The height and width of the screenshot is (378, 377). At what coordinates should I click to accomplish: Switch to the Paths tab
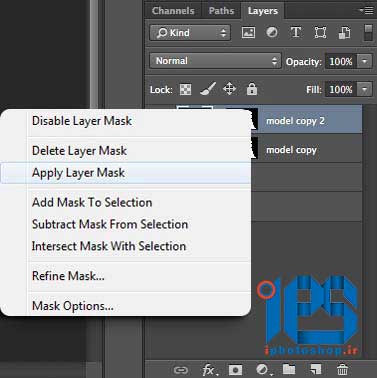[221, 10]
